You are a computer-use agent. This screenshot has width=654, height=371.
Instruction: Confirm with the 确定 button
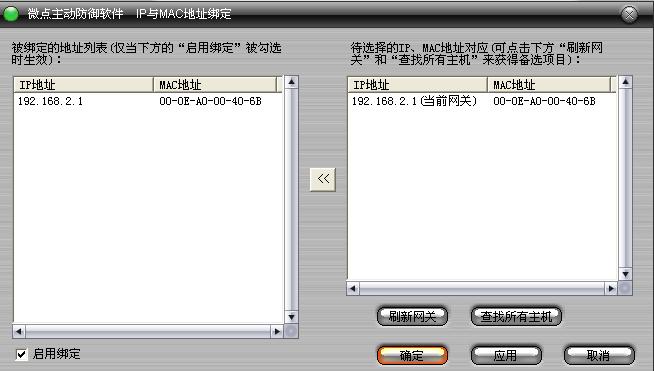click(x=412, y=356)
